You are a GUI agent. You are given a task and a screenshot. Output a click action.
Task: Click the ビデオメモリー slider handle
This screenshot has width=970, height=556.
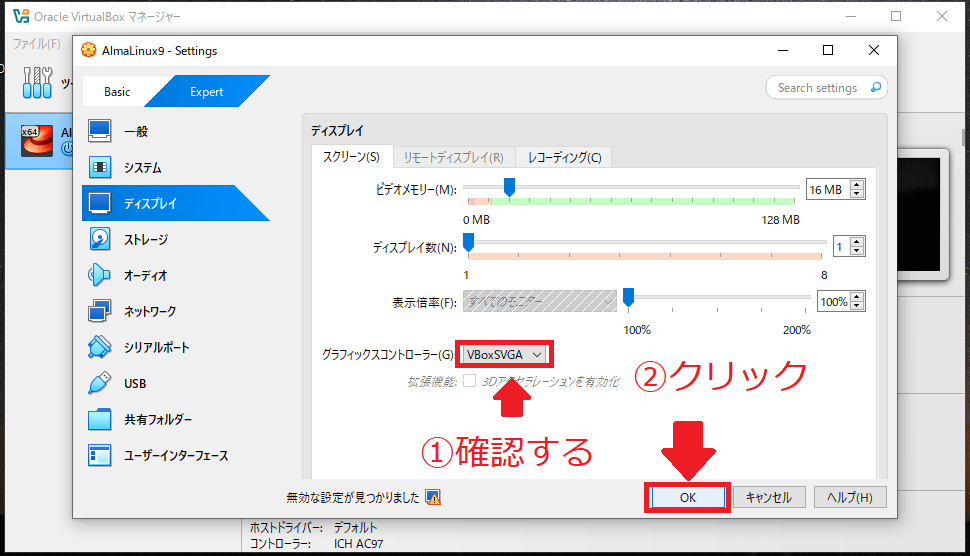pyautogui.click(x=509, y=187)
